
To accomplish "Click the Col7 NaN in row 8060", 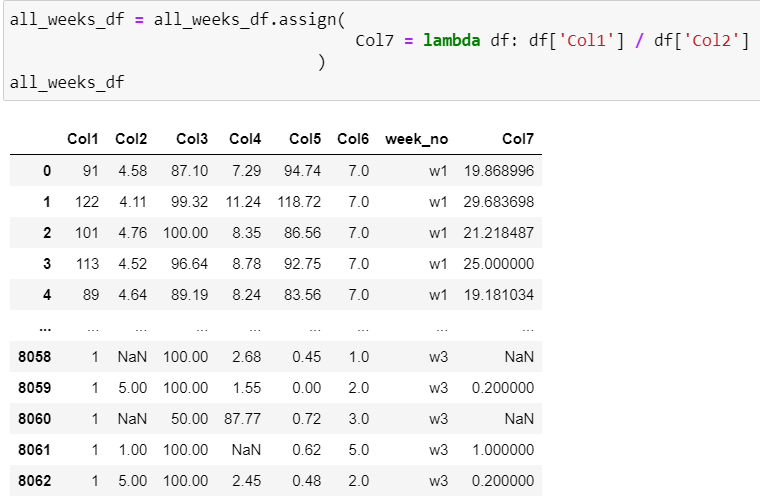I will tap(519, 419).
